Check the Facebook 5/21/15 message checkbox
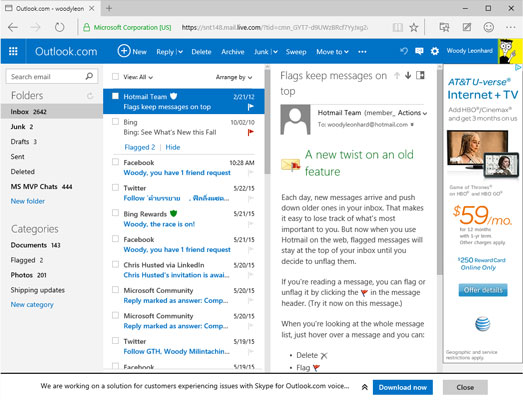523x400 pixels. tap(115, 239)
